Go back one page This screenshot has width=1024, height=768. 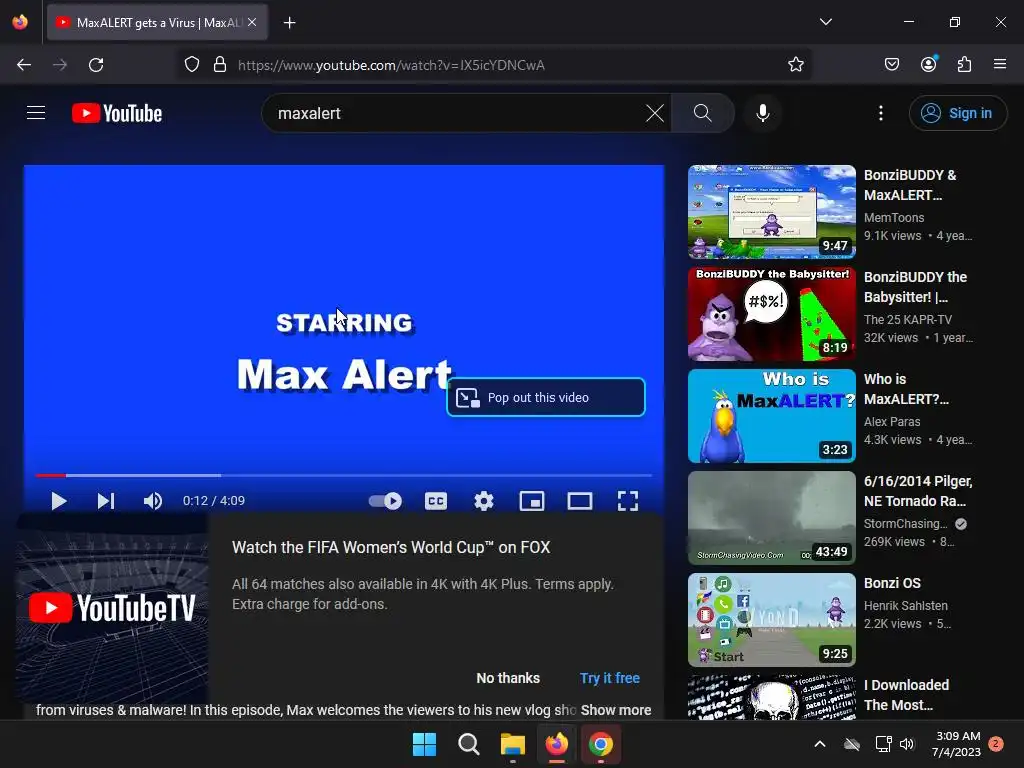pos(24,65)
